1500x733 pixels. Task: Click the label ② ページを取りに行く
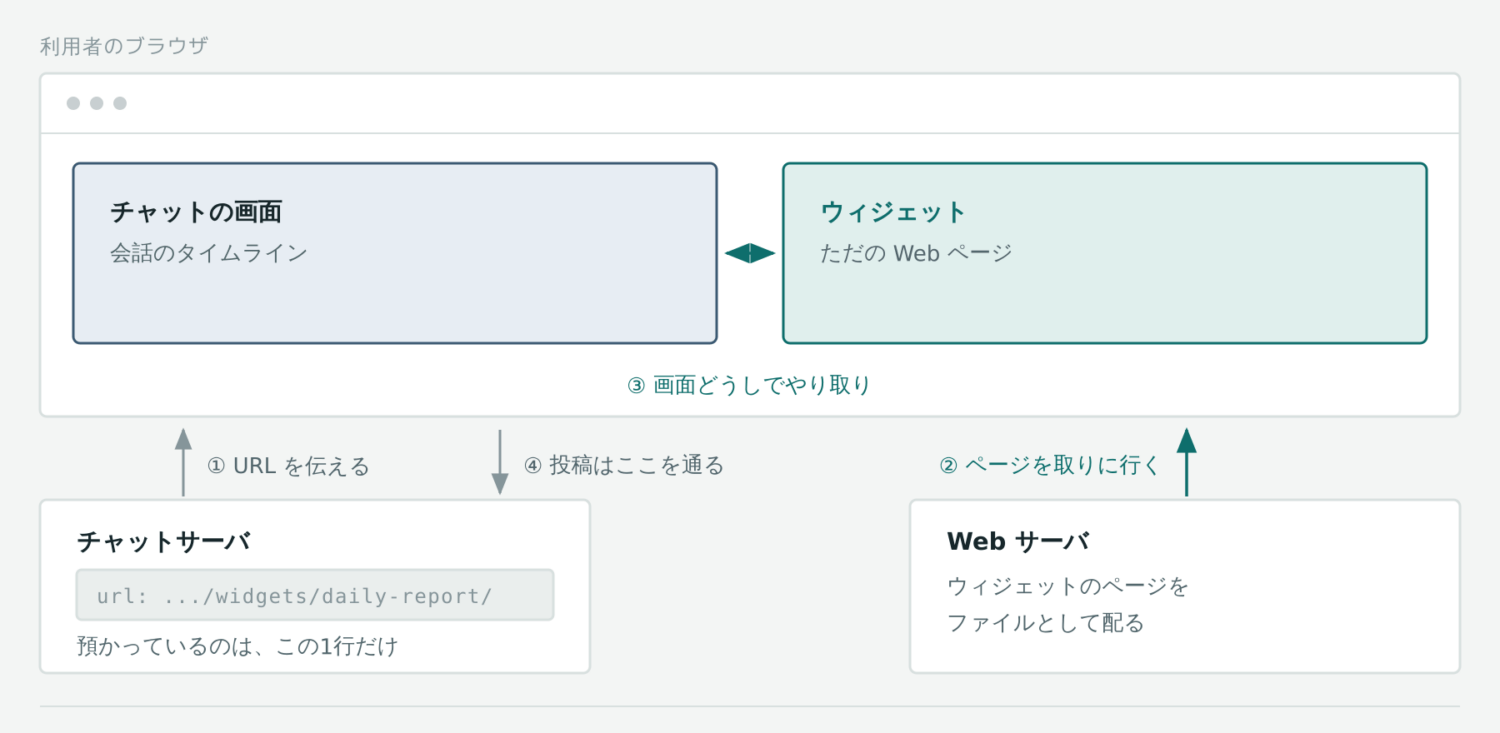click(1049, 465)
